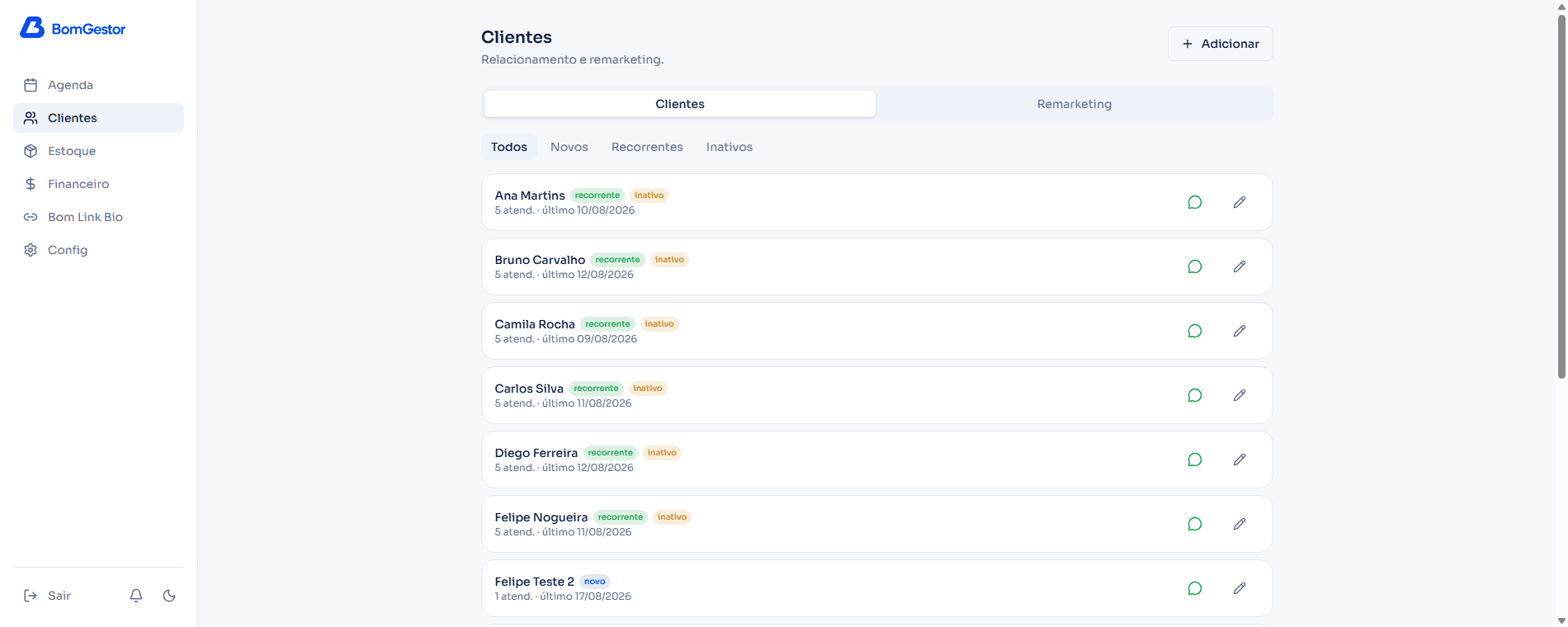Open chat for Diego Ferreira
1568x627 pixels.
pyautogui.click(x=1194, y=460)
